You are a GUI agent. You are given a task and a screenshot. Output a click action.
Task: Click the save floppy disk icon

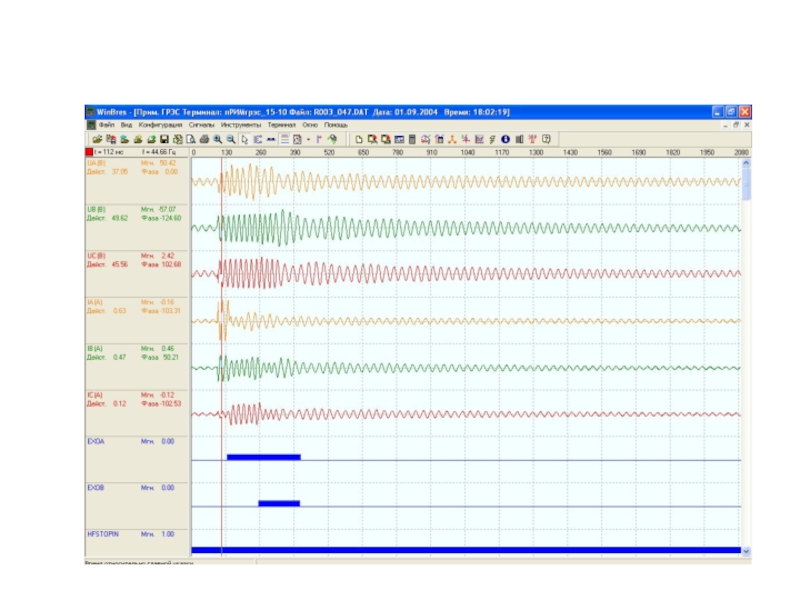pyautogui.click(x=164, y=138)
